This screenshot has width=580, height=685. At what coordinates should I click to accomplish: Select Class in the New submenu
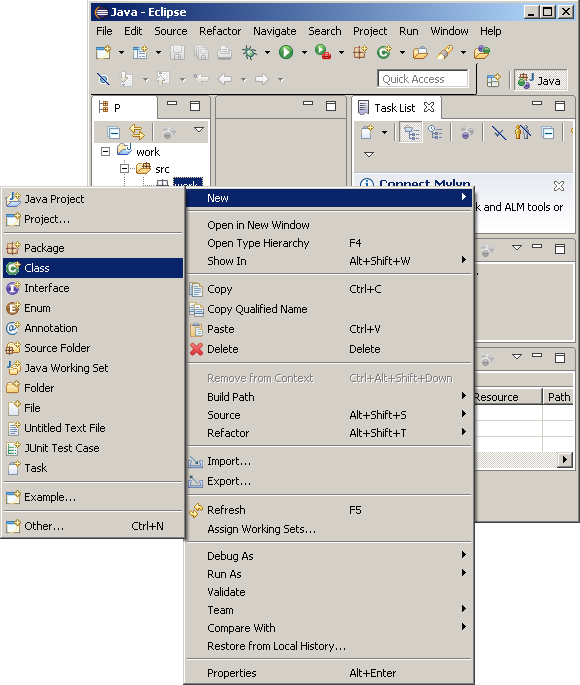pos(93,268)
